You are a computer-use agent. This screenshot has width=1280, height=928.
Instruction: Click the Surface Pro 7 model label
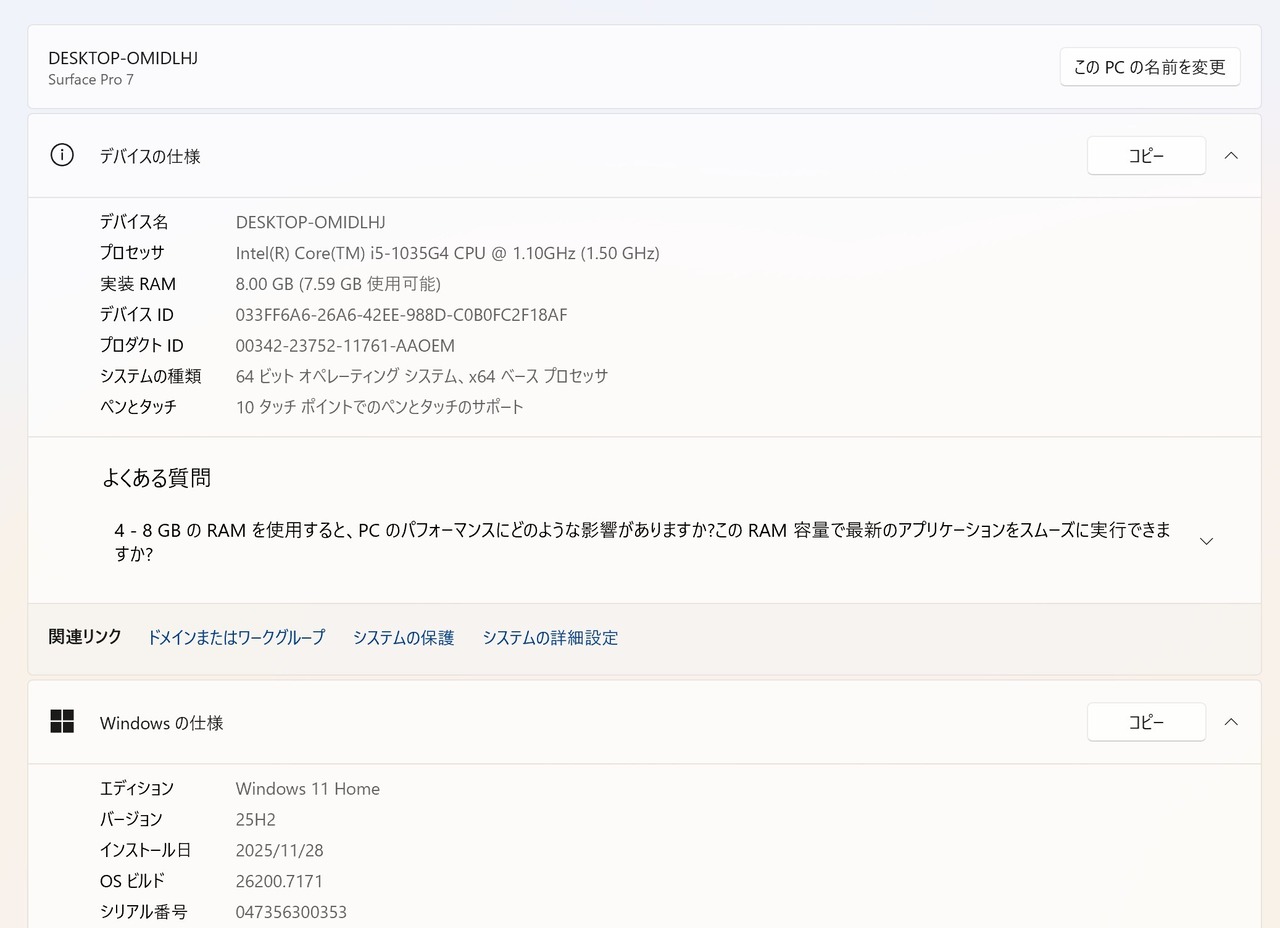click(x=91, y=80)
